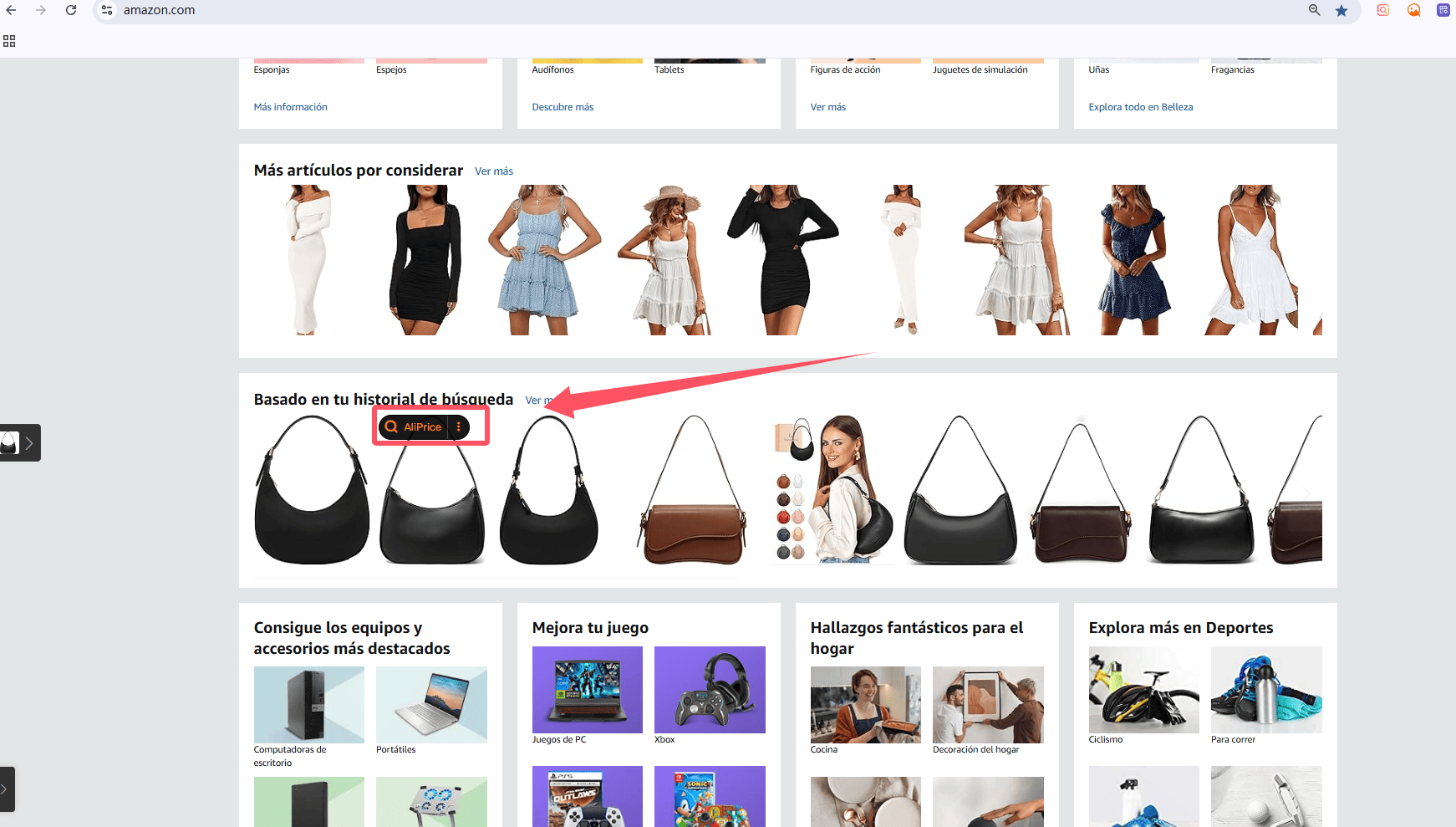The height and width of the screenshot is (827, 1456).
Task: Open the Portátiles laptop tile image
Action: click(x=431, y=705)
